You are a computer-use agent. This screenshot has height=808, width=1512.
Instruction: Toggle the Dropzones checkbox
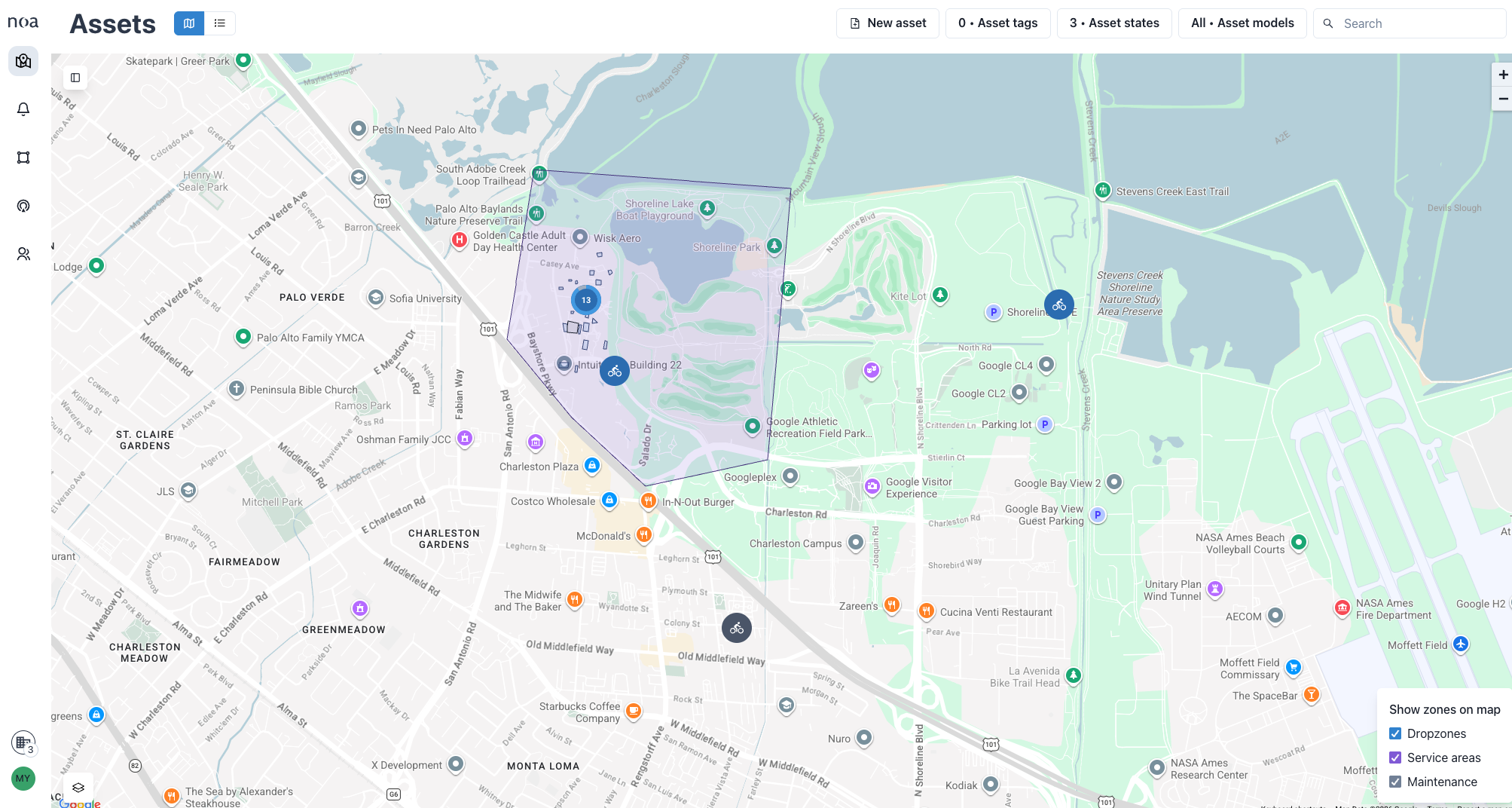point(1395,733)
